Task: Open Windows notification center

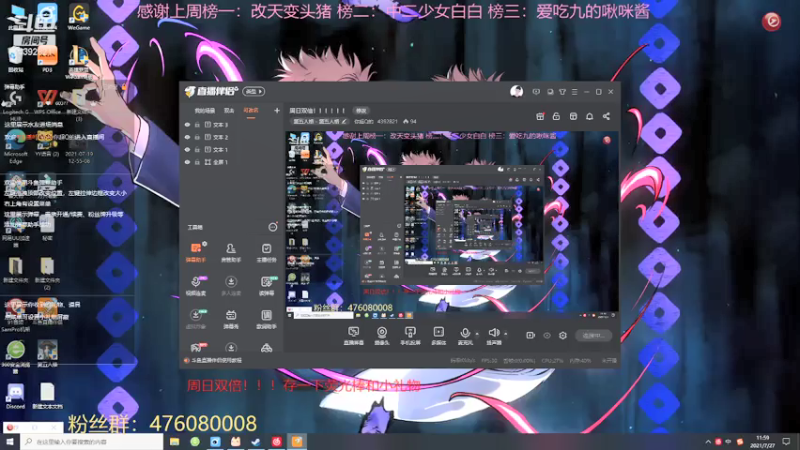Action: pyautogui.click(x=787, y=441)
